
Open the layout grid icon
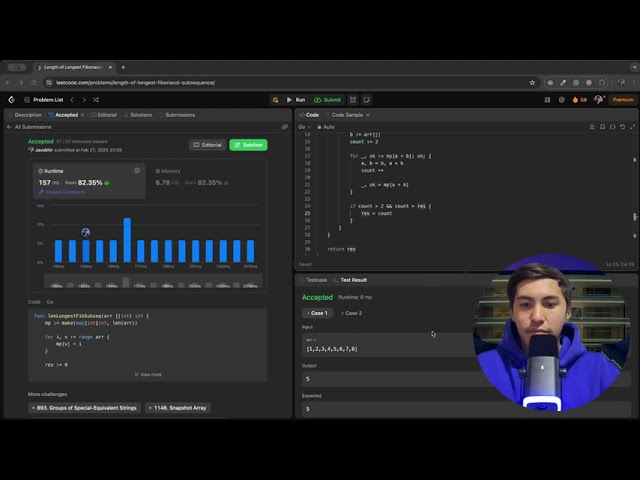pyautogui.click(x=547, y=100)
